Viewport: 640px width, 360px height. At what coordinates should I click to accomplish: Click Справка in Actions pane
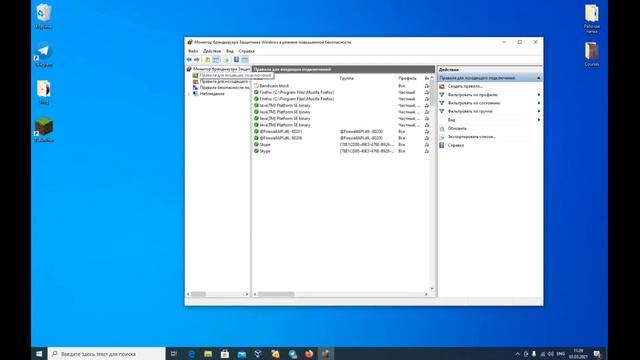456,145
